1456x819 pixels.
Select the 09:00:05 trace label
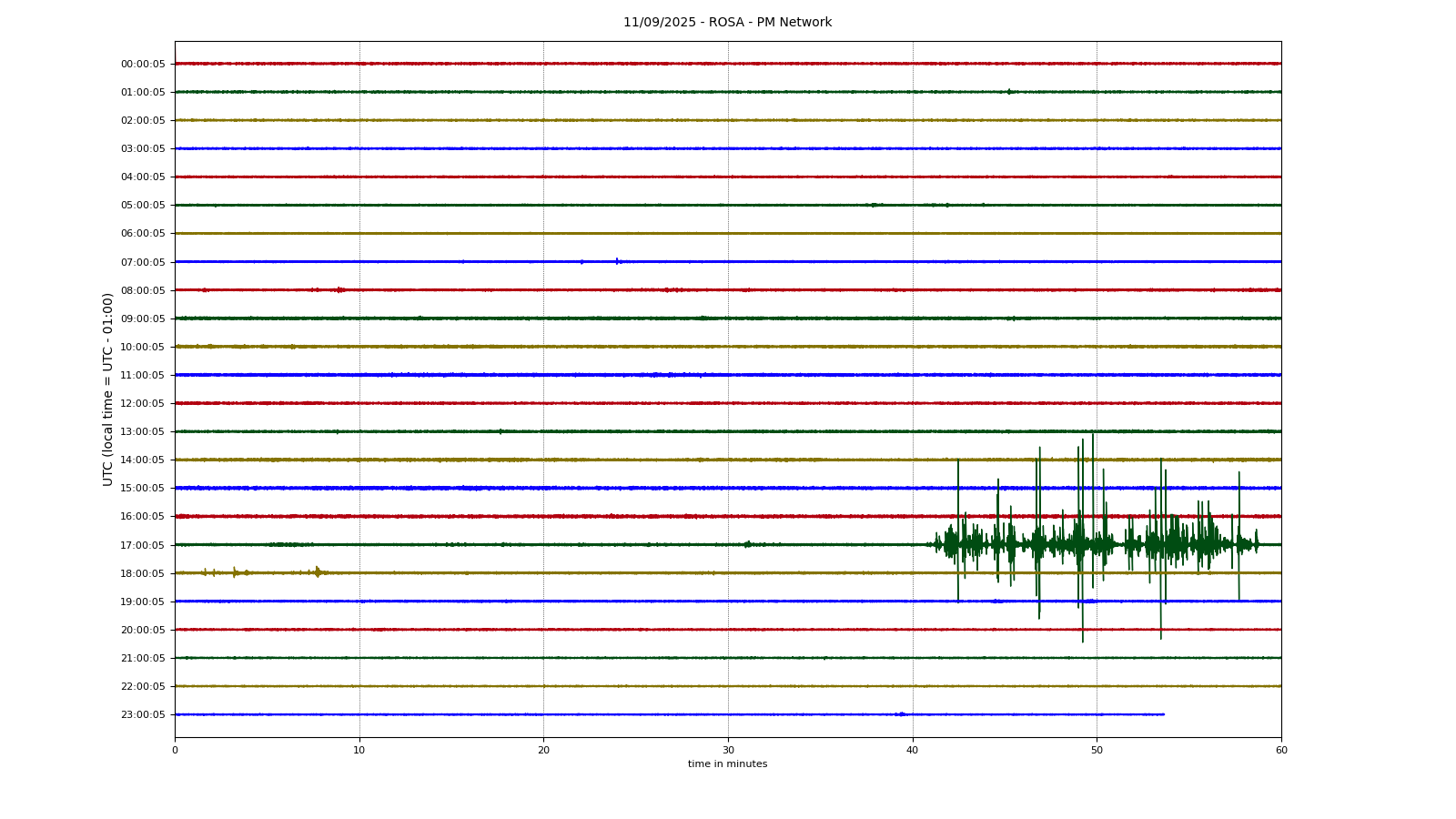pyautogui.click(x=143, y=318)
